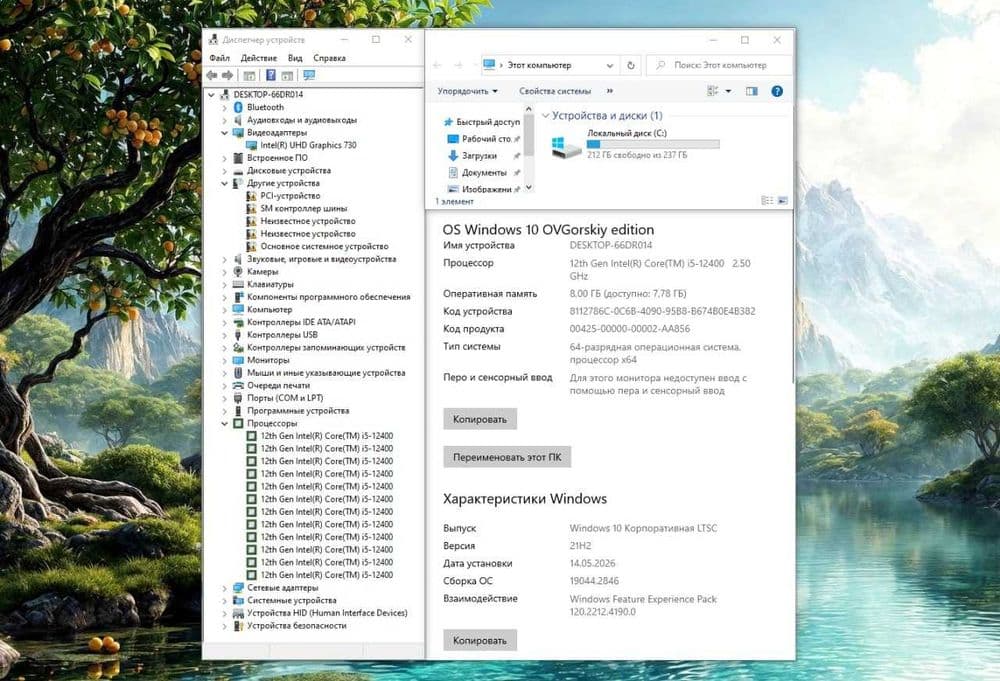Open the Упорядочить menu in Explorer
The image size is (1000, 681).
pos(467,91)
